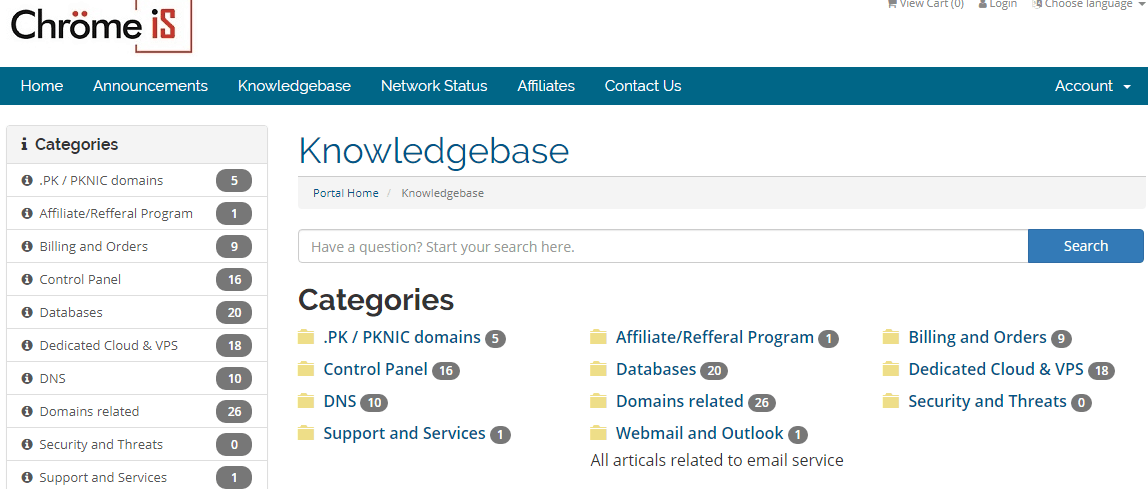Expand the Account dropdown menu
This screenshot has height=489, width=1148.
(x=1092, y=86)
